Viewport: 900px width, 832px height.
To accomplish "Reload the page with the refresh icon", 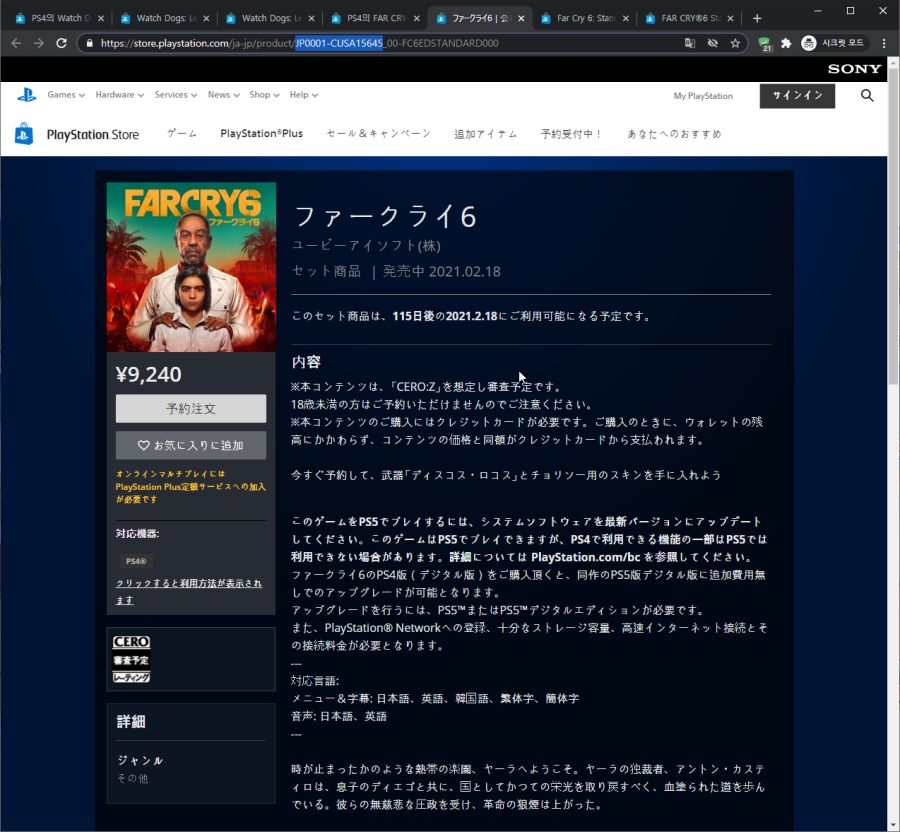I will pyautogui.click(x=61, y=43).
